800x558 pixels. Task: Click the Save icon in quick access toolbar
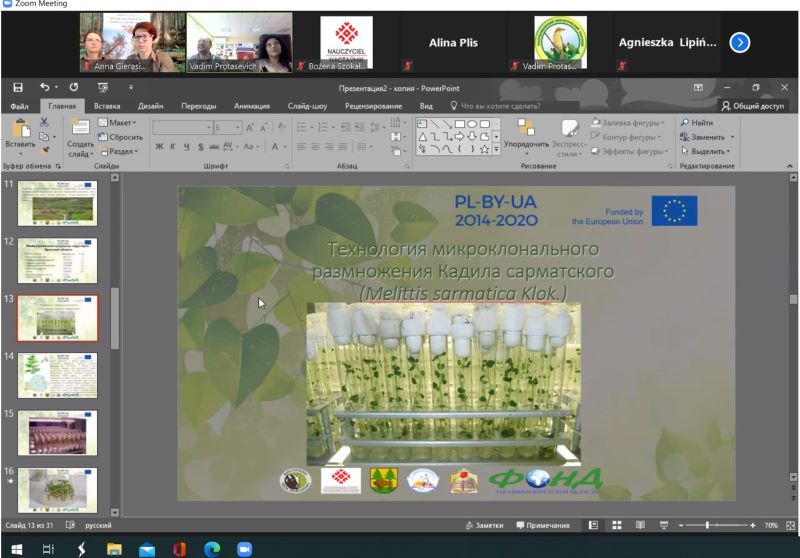coord(17,87)
